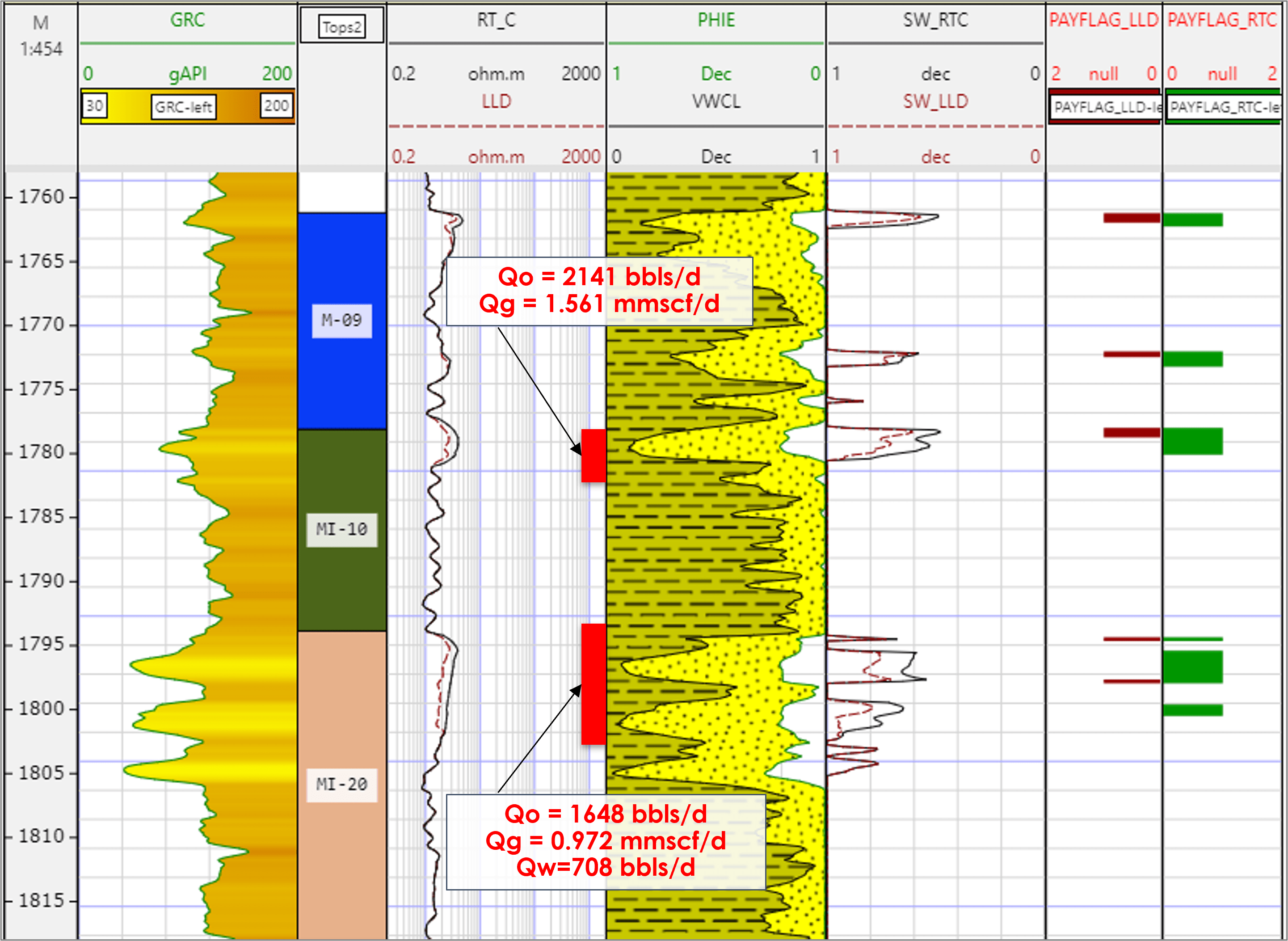Click the 1810 depth marker

(42, 836)
